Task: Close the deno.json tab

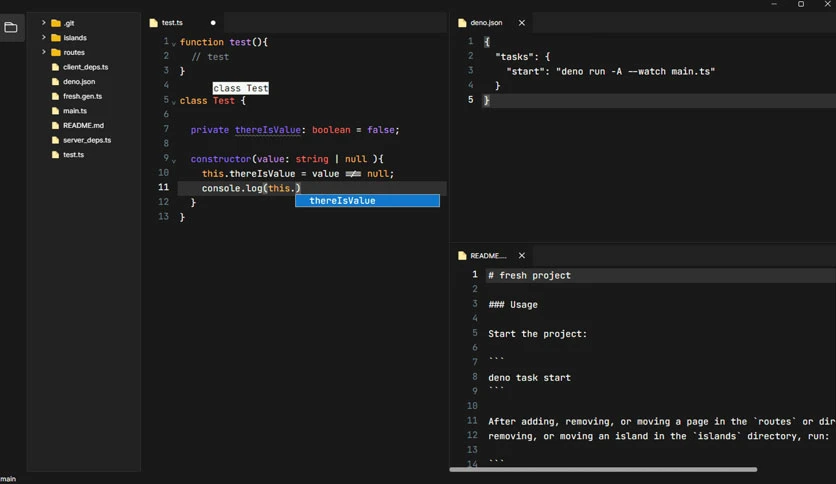Action: pos(522,23)
